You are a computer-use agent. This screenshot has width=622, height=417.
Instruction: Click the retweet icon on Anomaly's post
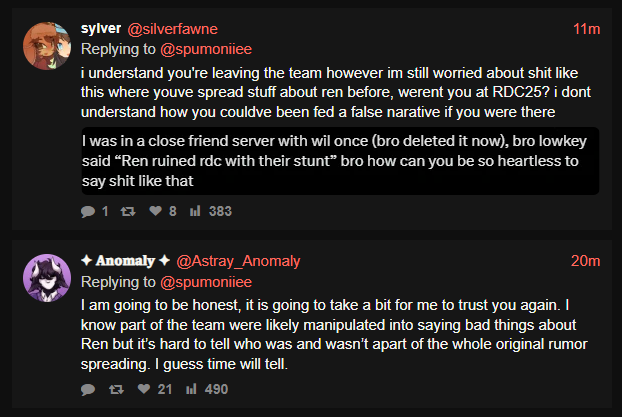pos(116,390)
